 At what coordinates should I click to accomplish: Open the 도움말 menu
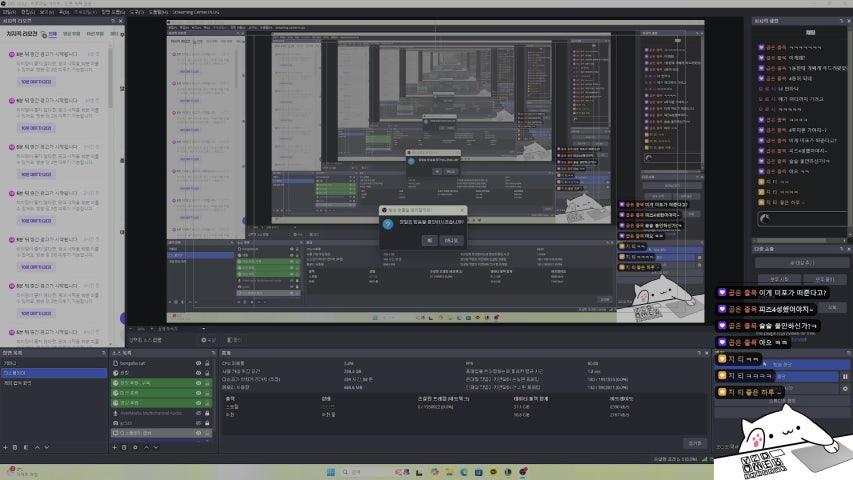158,12
